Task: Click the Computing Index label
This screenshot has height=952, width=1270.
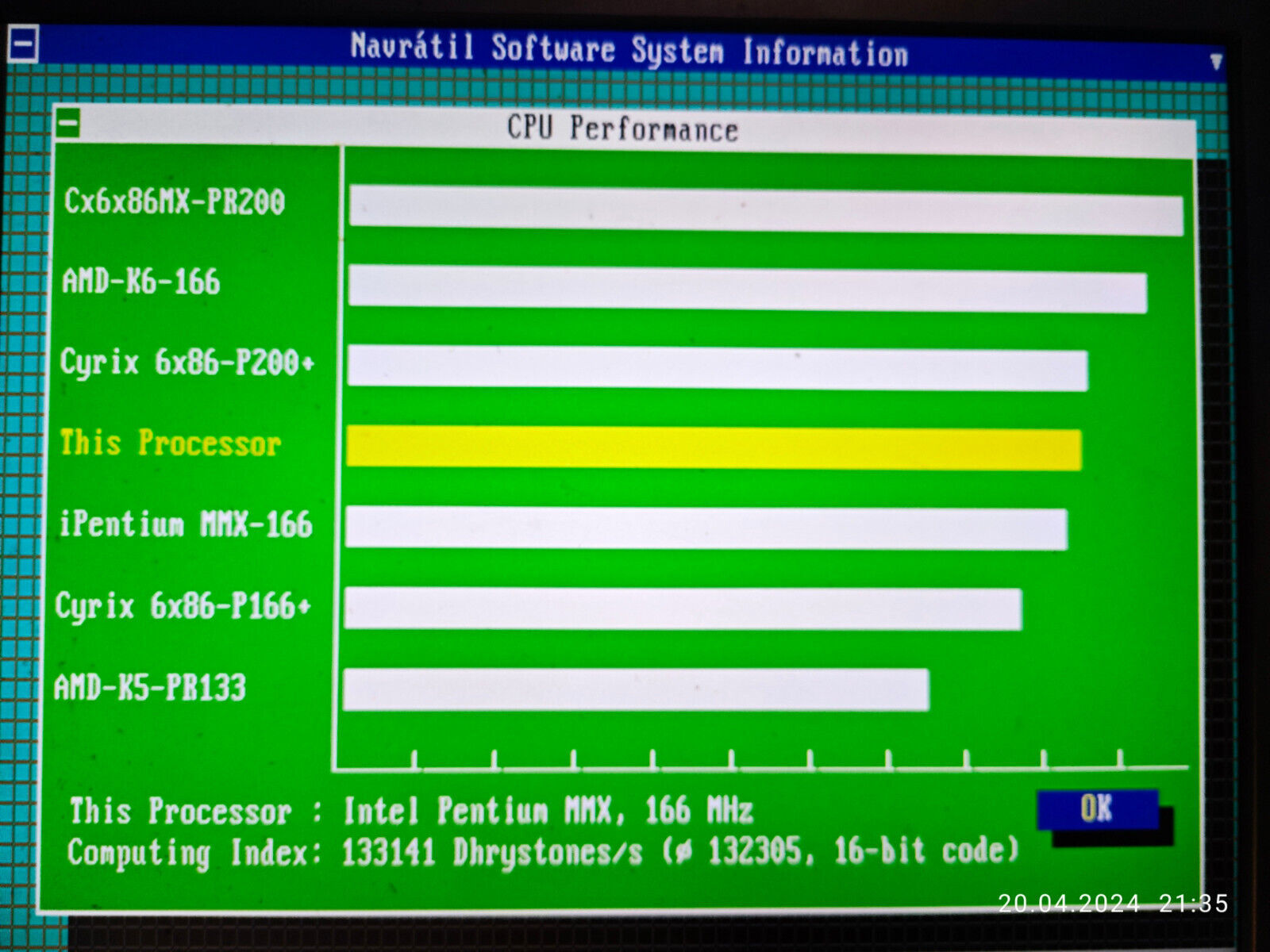Action: (195, 854)
